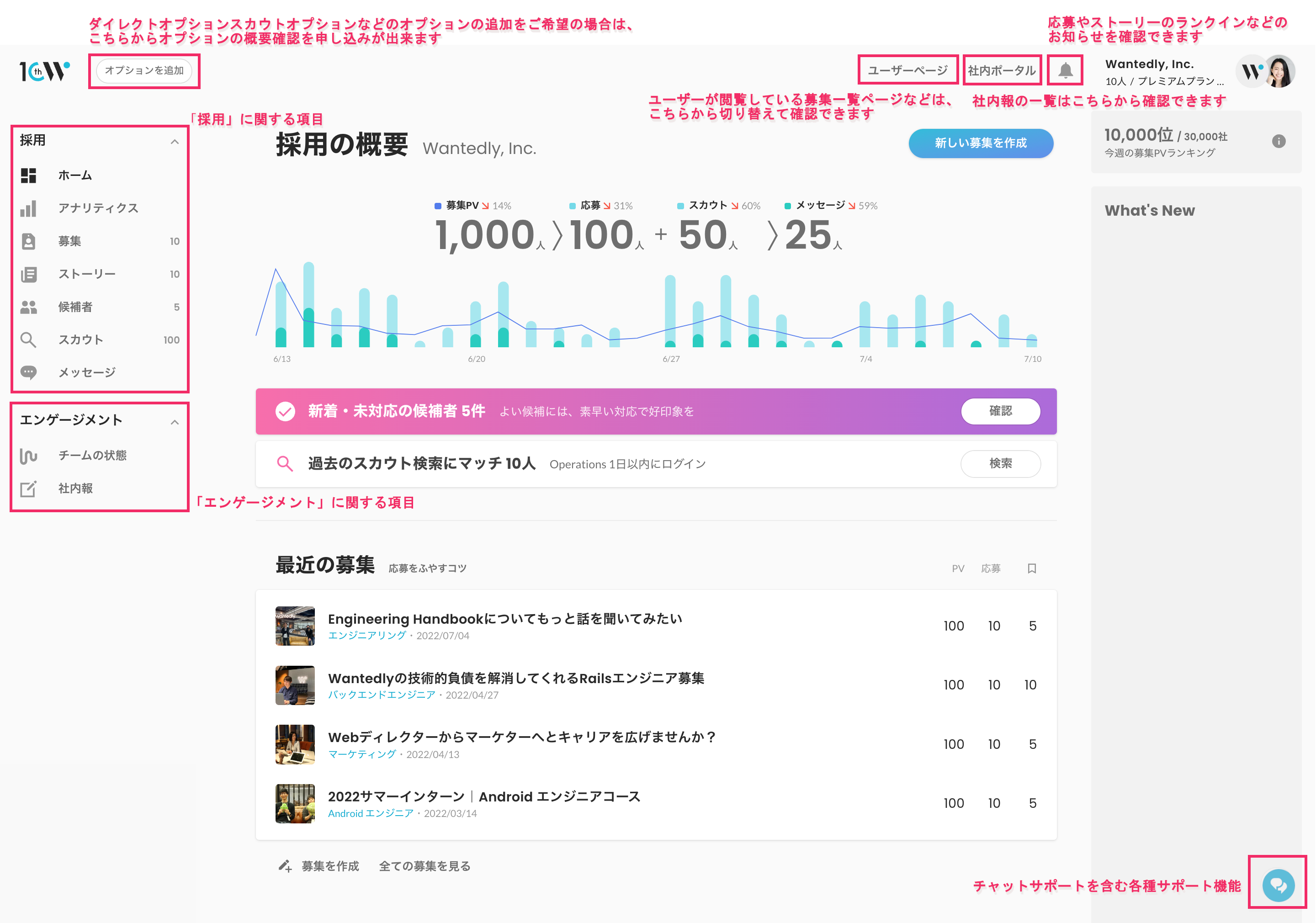This screenshot has height=923, width=1316.
Task: Click the 6/20 chart date label
Action: tap(476, 359)
